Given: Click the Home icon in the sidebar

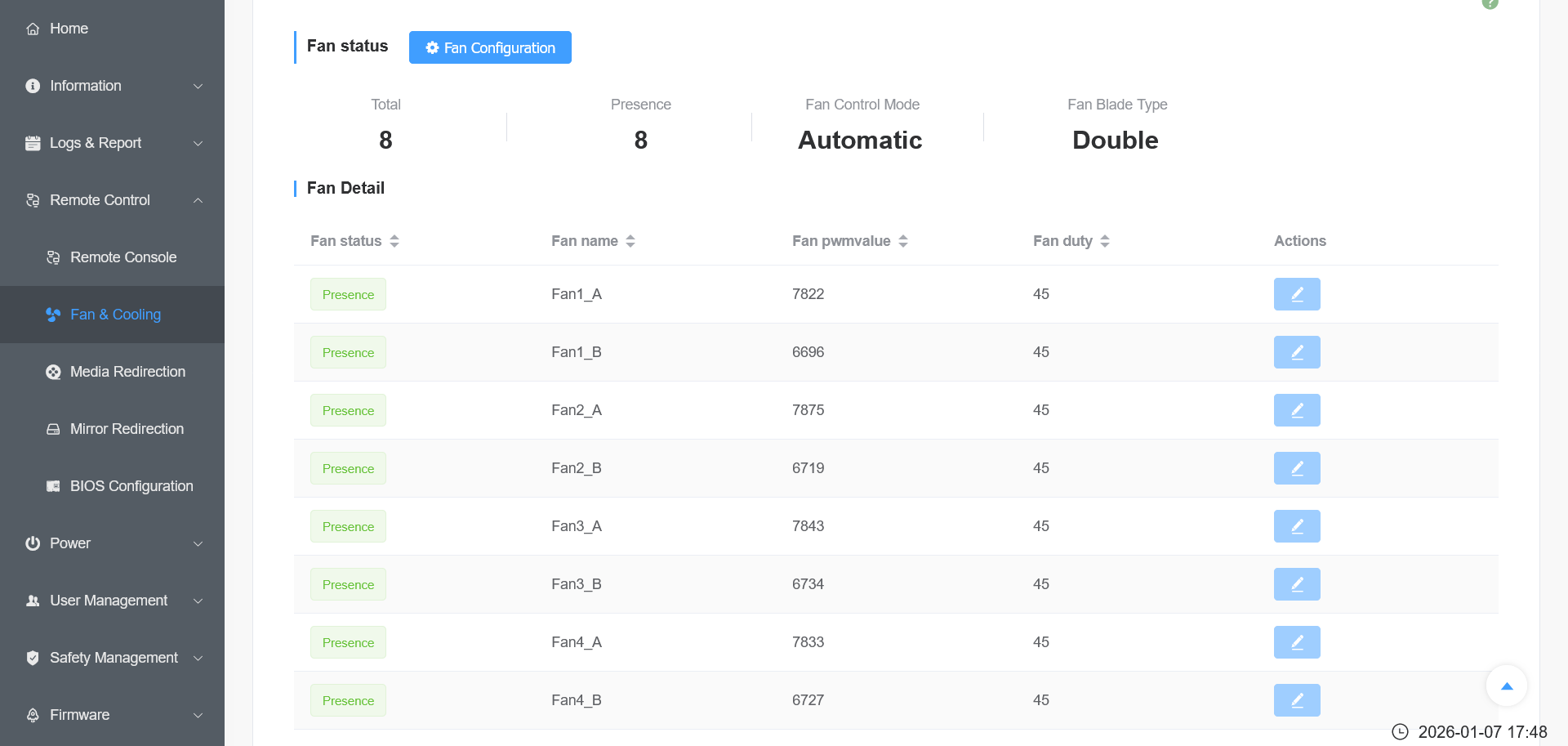Looking at the screenshot, I should tap(33, 29).
